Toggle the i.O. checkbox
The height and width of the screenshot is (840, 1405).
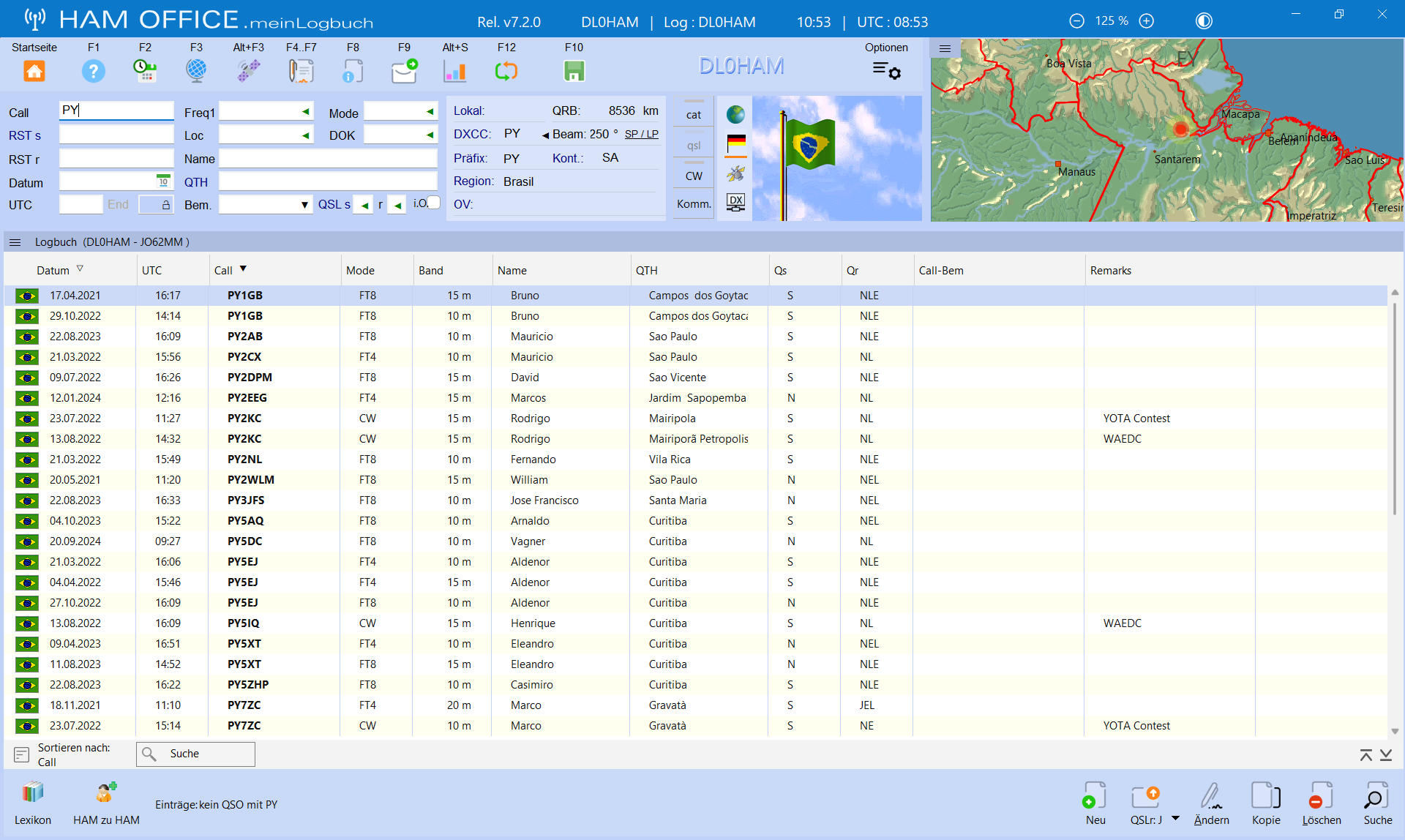point(434,203)
